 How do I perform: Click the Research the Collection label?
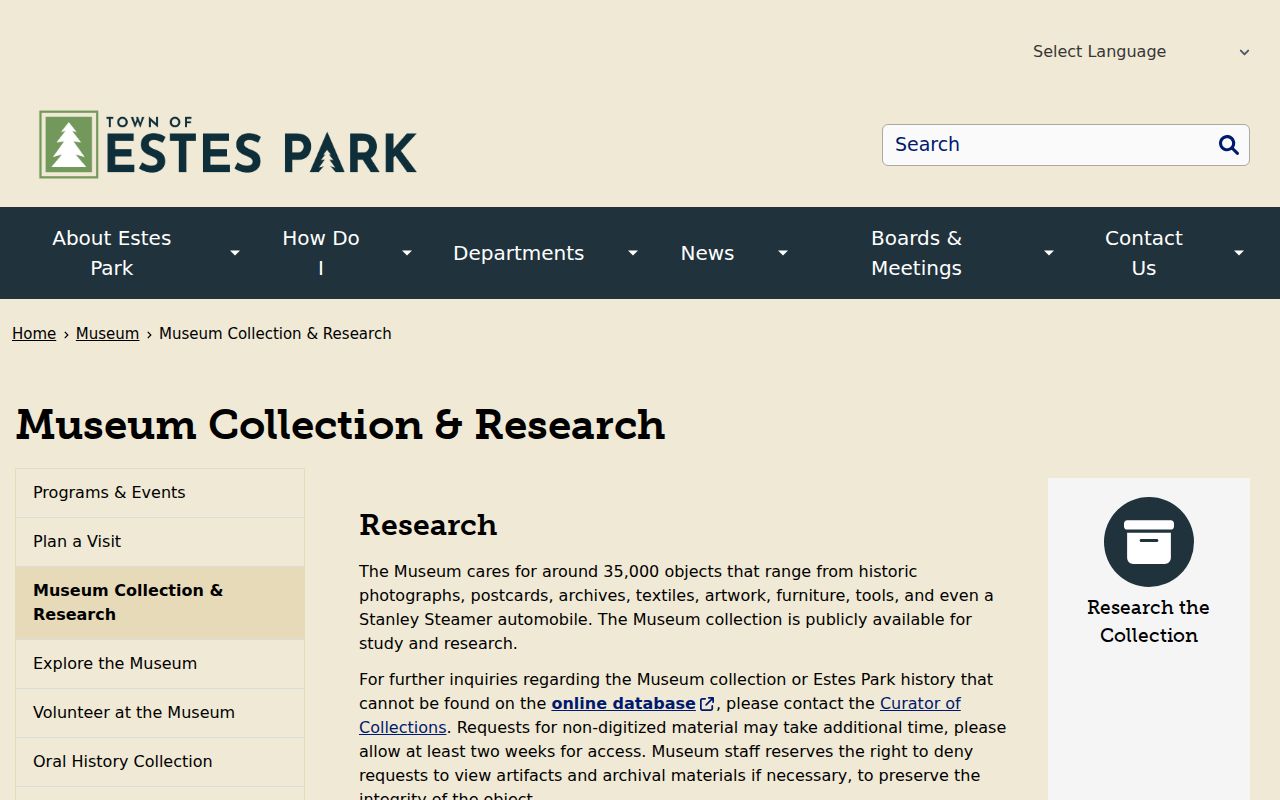point(1149,622)
